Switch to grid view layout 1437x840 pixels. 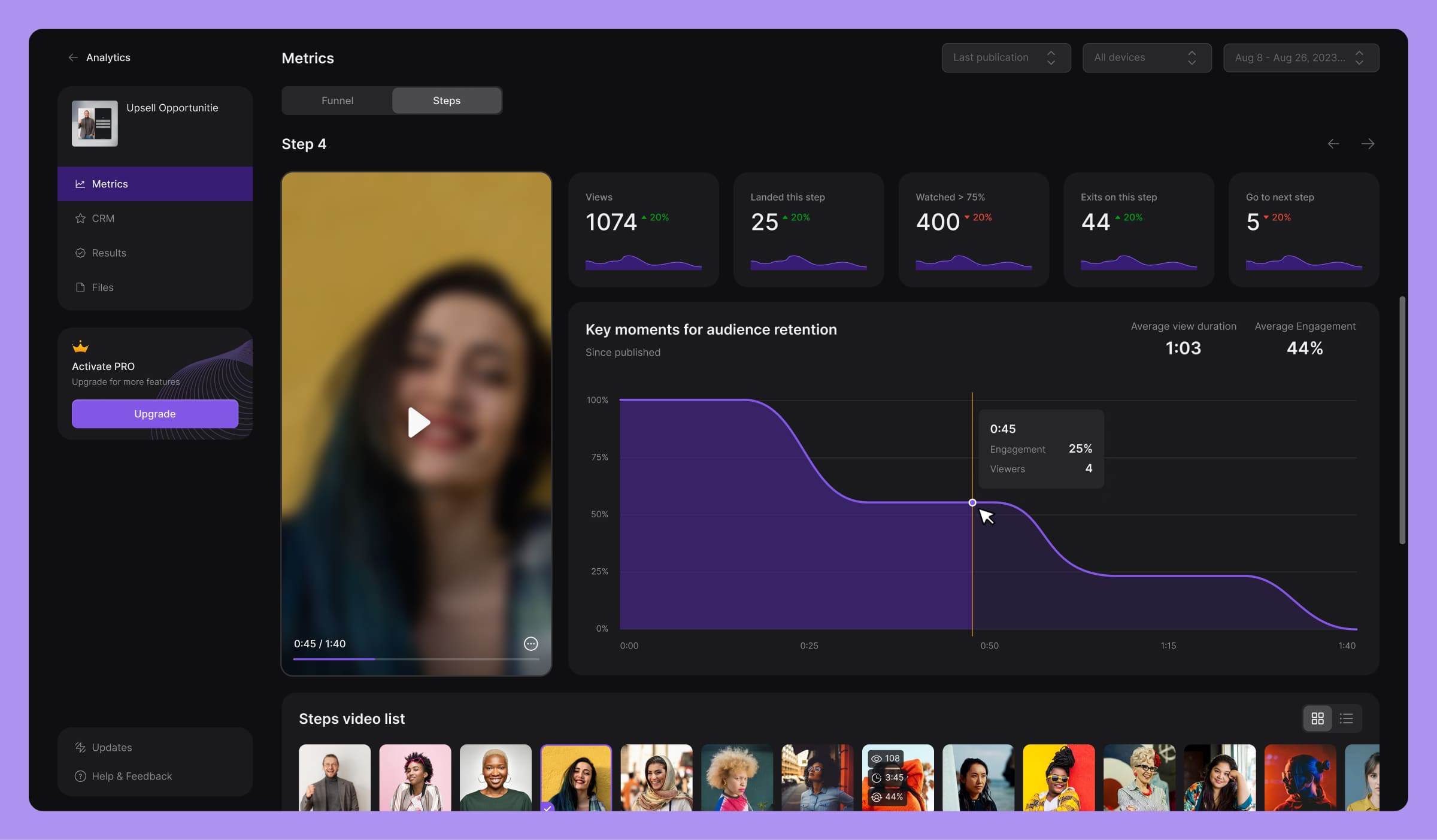1317,718
